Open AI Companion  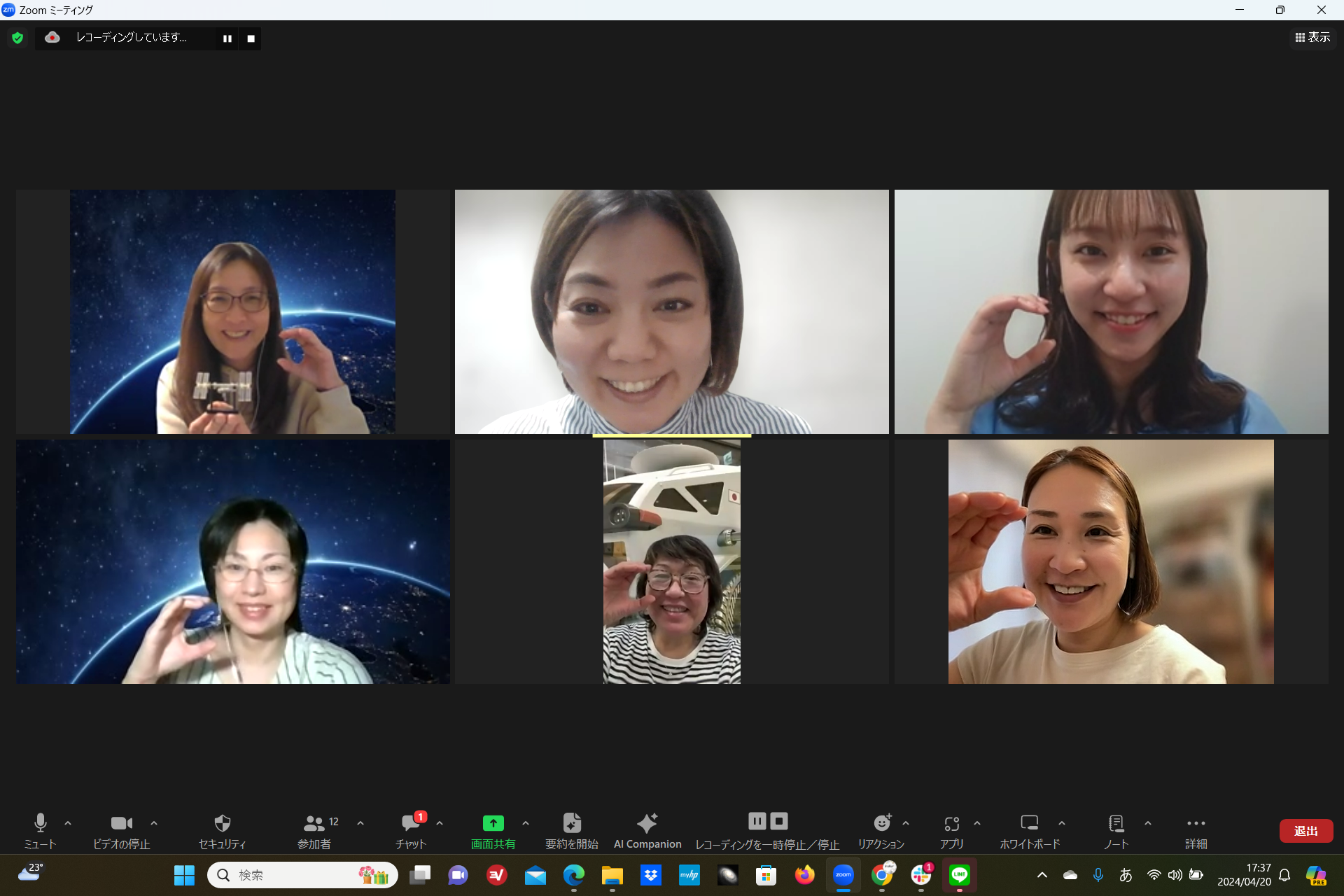click(647, 823)
